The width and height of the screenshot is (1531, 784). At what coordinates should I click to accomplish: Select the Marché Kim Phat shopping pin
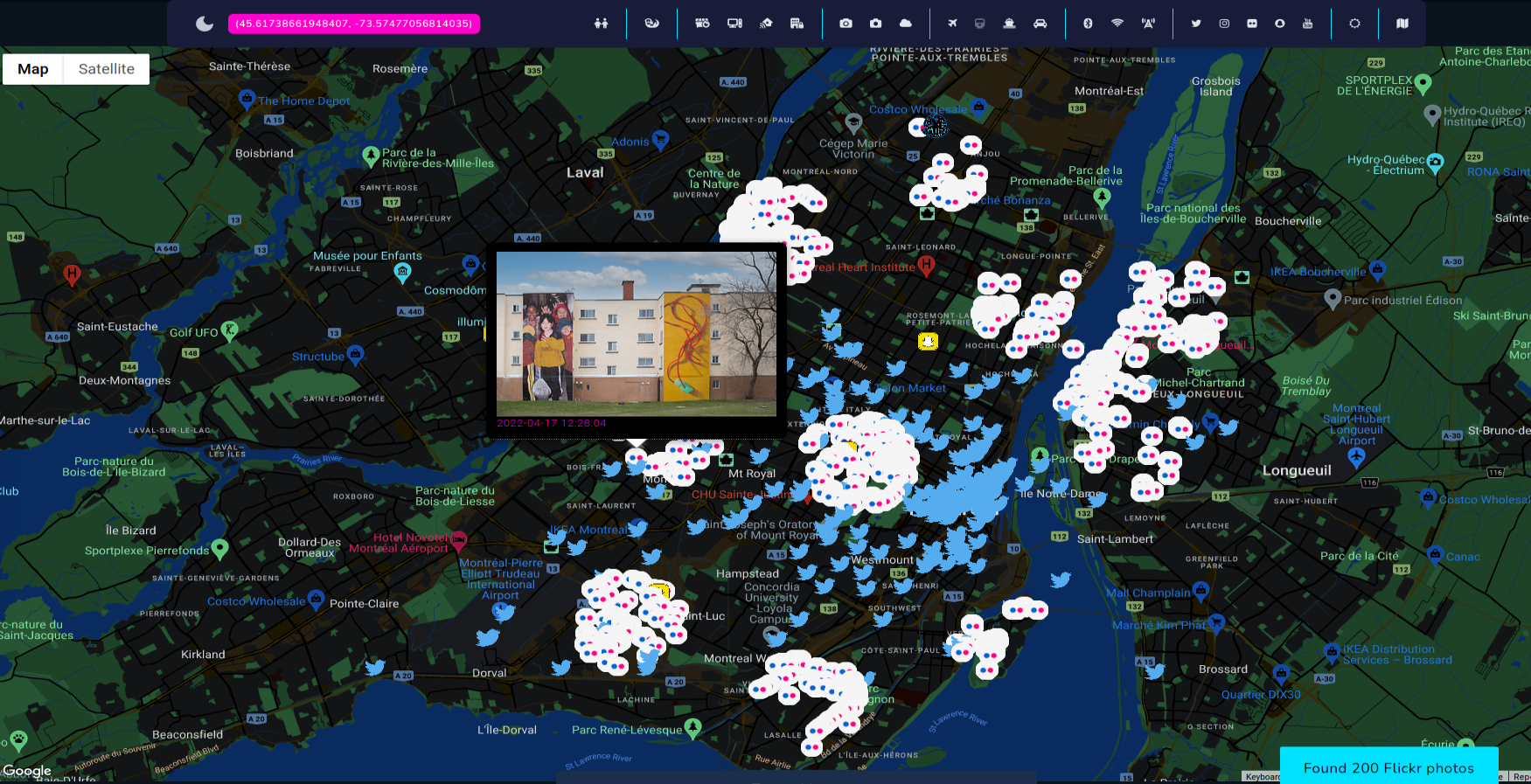pyautogui.click(x=1215, y=623)
